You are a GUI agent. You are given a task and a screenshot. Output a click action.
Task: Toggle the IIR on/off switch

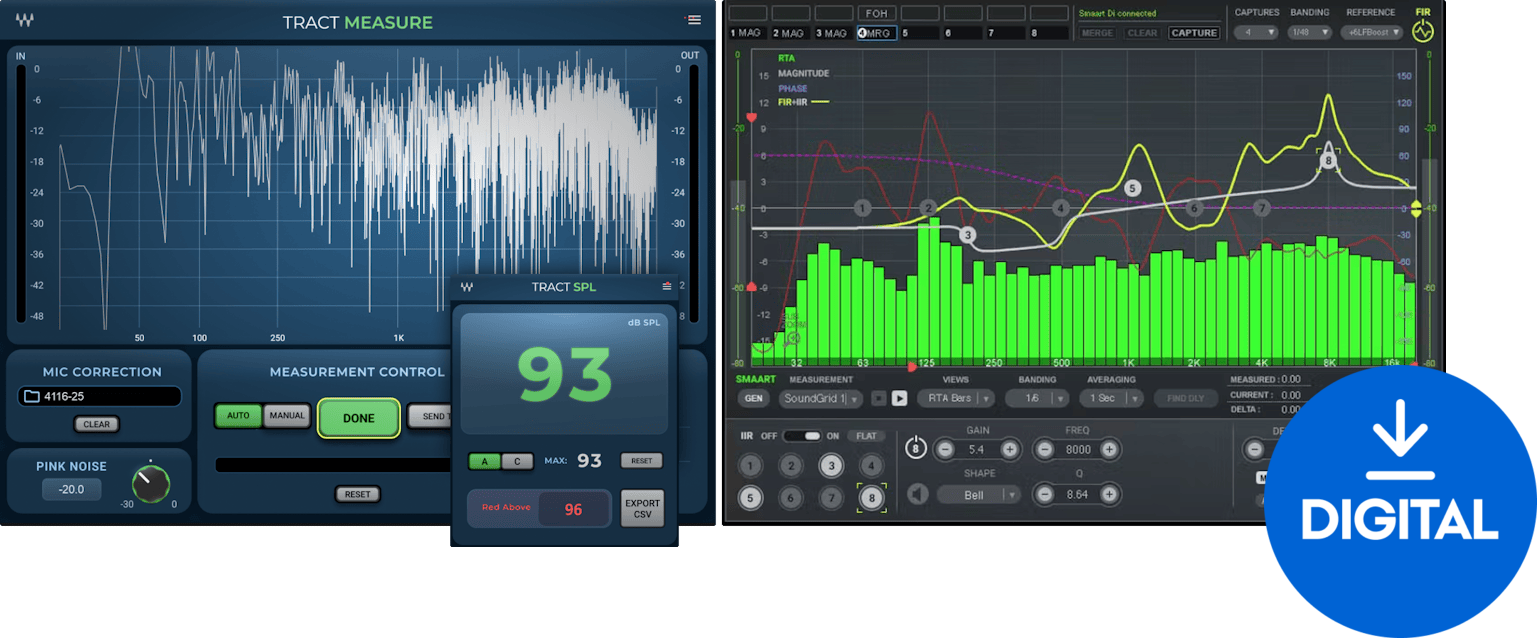point(801,436)
